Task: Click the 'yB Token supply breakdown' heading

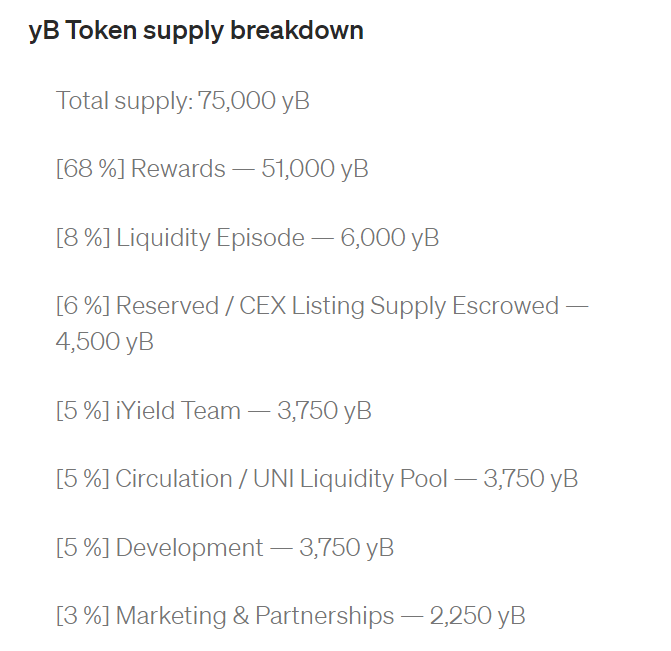Action: 196,31
